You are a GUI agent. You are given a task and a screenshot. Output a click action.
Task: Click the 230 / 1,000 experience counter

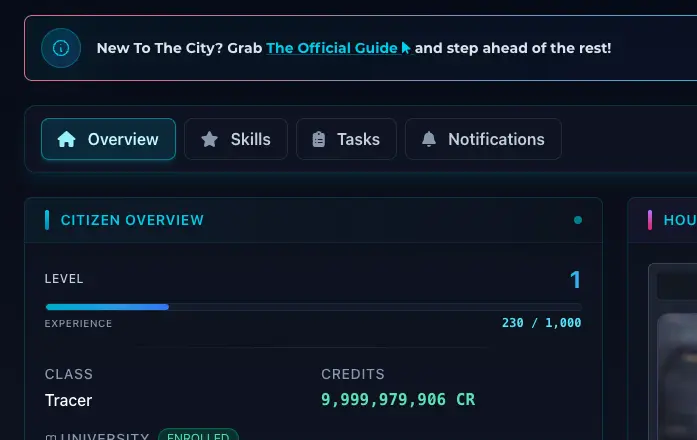541,323
